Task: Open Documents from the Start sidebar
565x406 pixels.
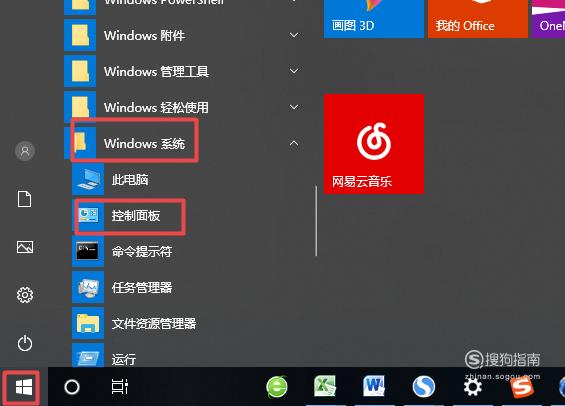Action: click(25, 199)
